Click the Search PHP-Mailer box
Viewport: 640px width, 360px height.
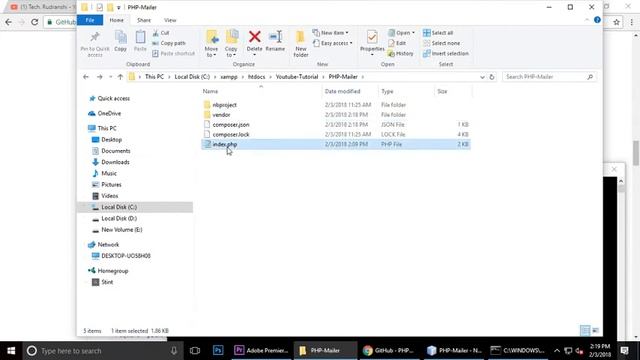click(549, 77)
